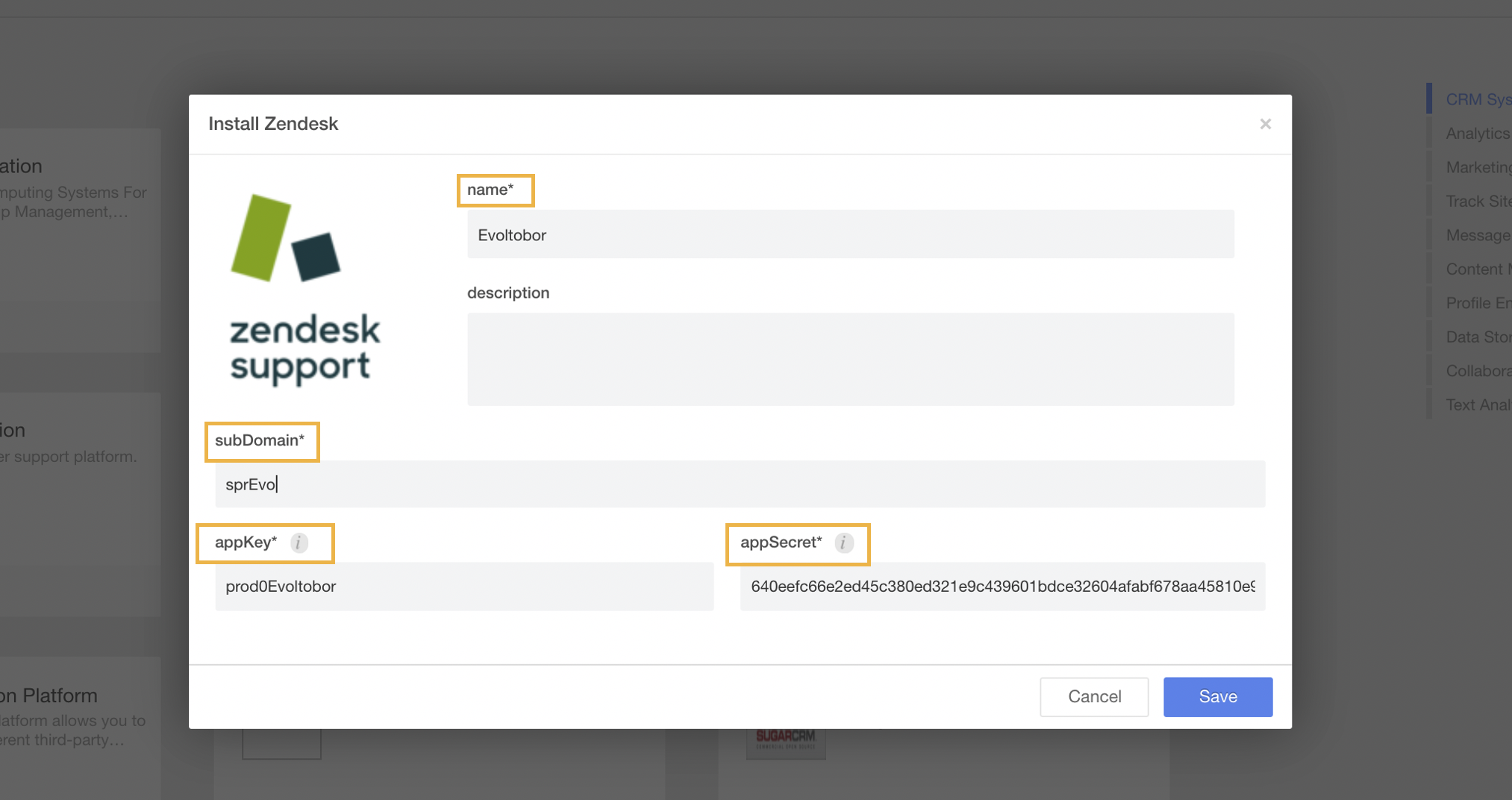Image resolution: width=1512 pixels, height=800 pixels.
Task: Open Track Site category in sidebar
Action: pyautogui.click(x=1478, y=201)
